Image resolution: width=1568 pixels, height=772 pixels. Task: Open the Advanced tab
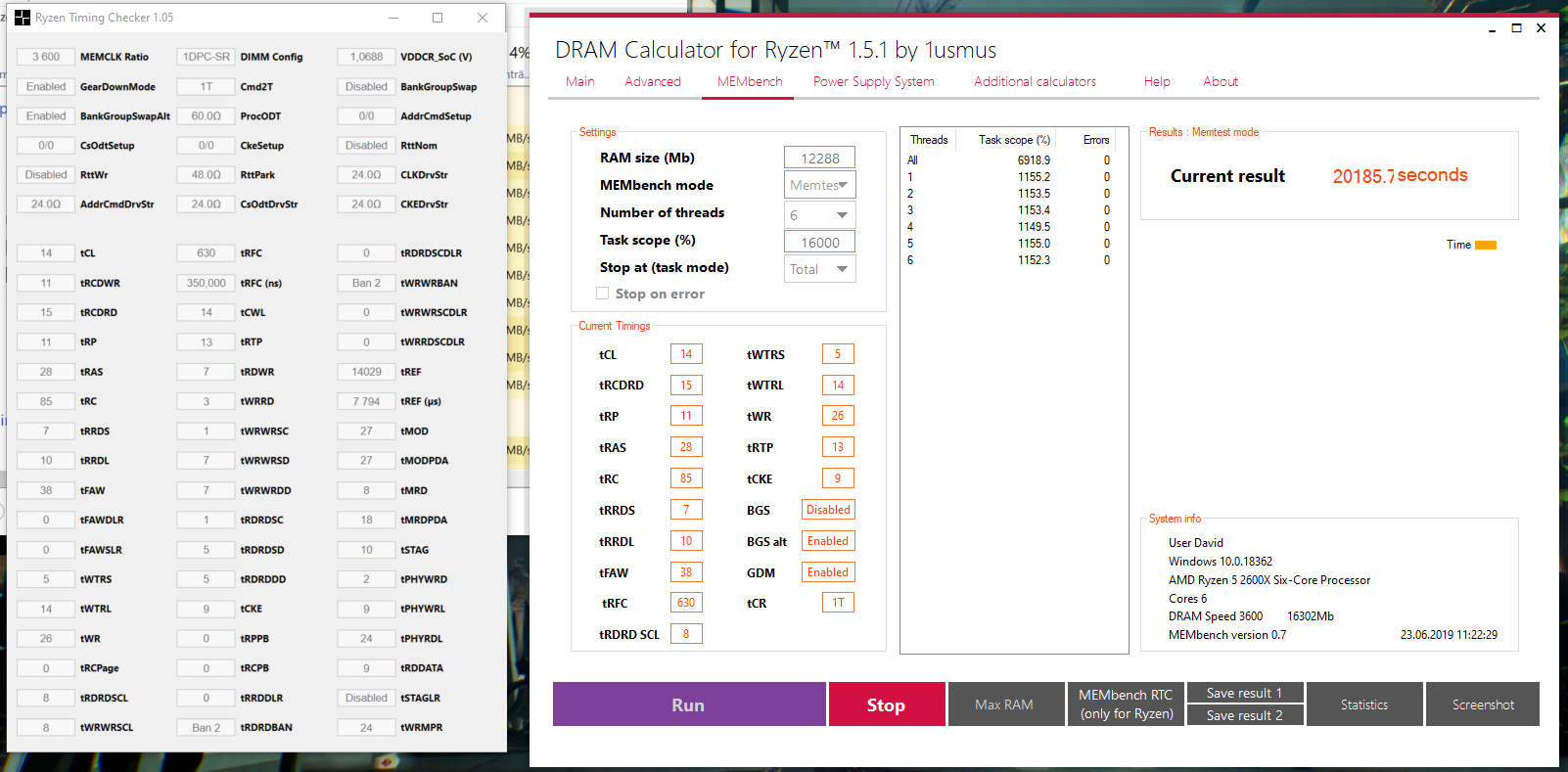(653, 82)
